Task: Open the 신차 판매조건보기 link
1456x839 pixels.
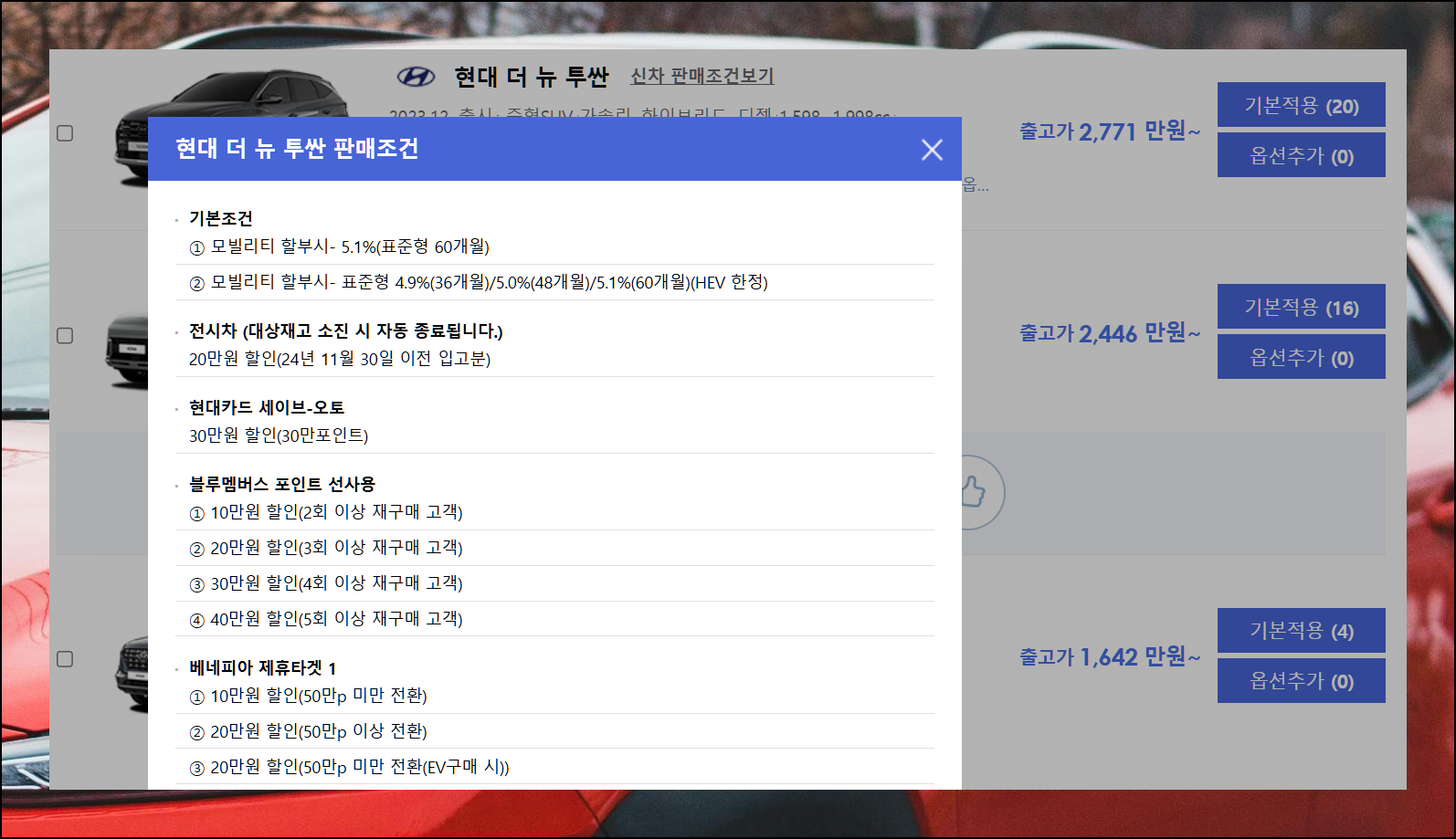Action: coord(702,77)
